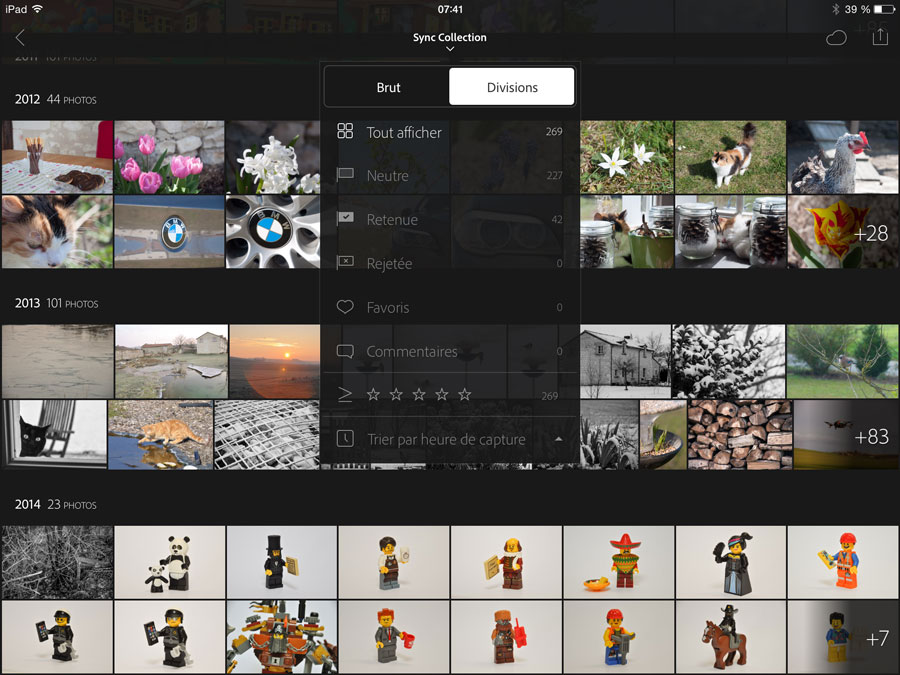
Task: Click the Favoris heart icon
Action: [x=345, y=307]
